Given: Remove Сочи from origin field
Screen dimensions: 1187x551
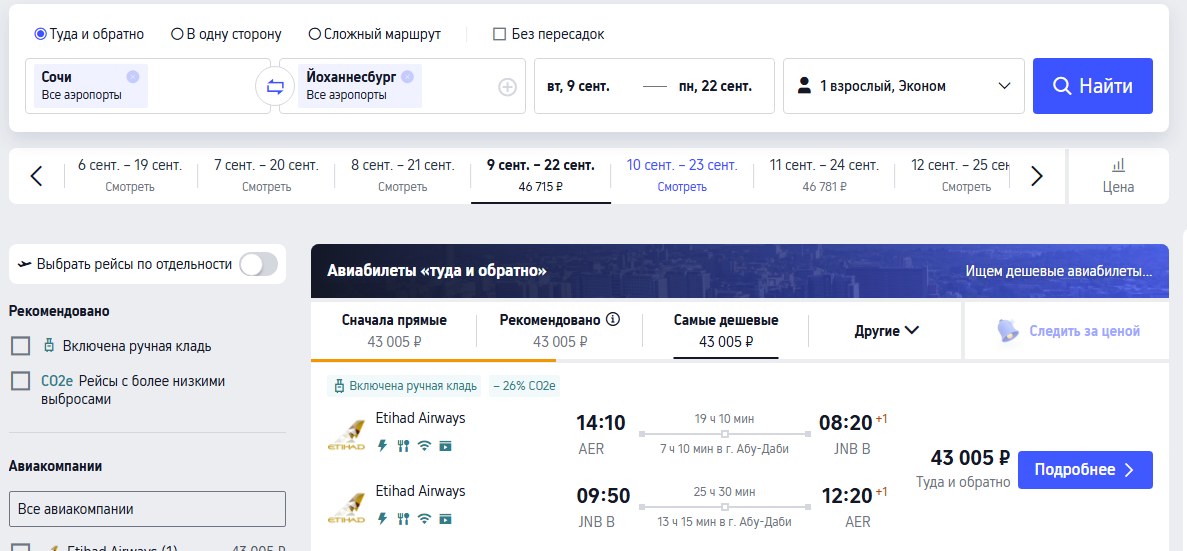Looking at the screenshot, I should [132, 76].
